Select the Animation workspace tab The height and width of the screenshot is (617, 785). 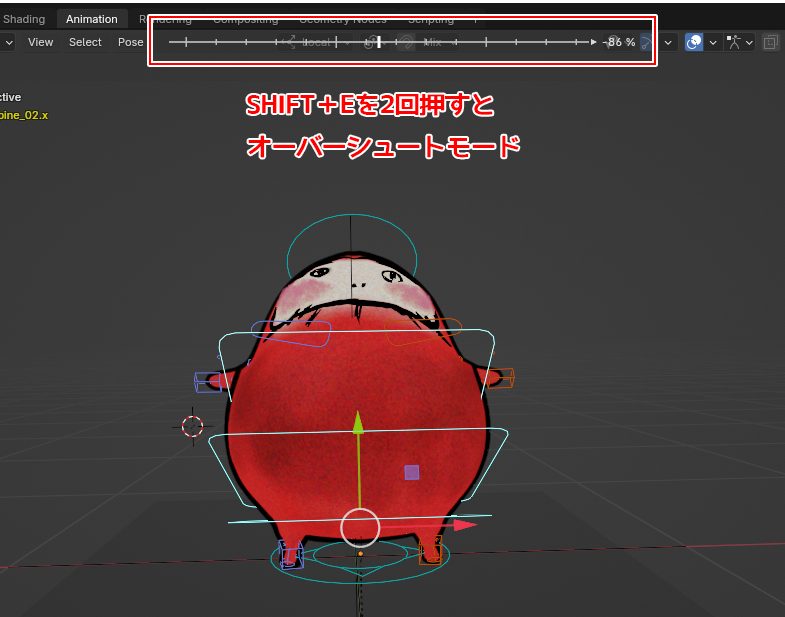pyautogui.click(x=91, y=19)
